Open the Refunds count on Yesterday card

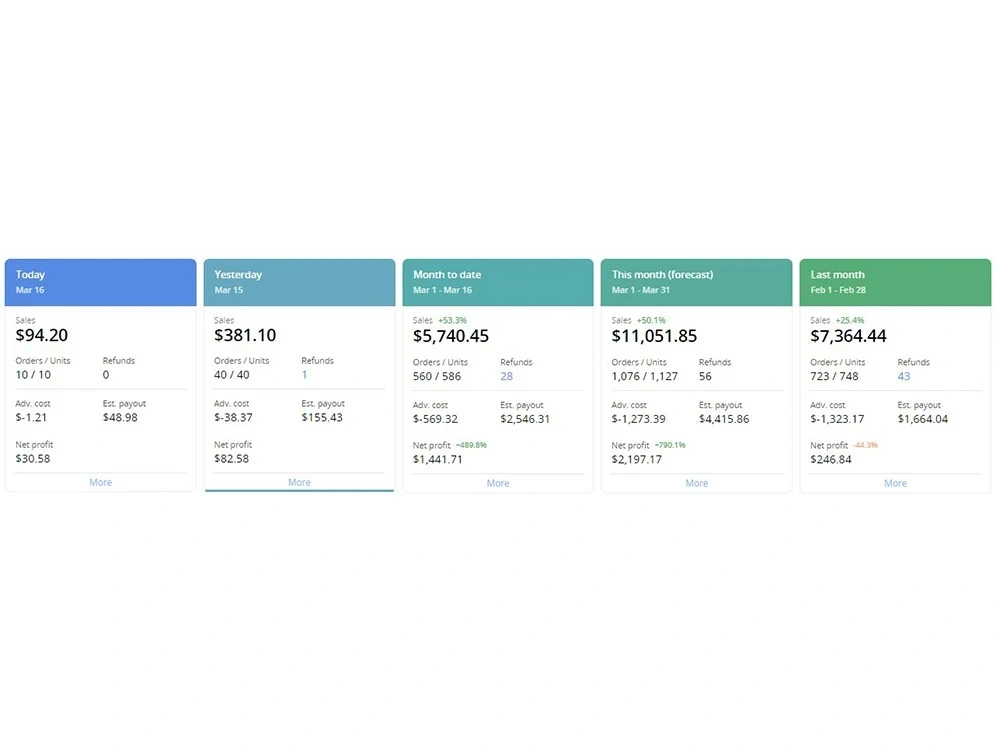[x=303, y=375]
